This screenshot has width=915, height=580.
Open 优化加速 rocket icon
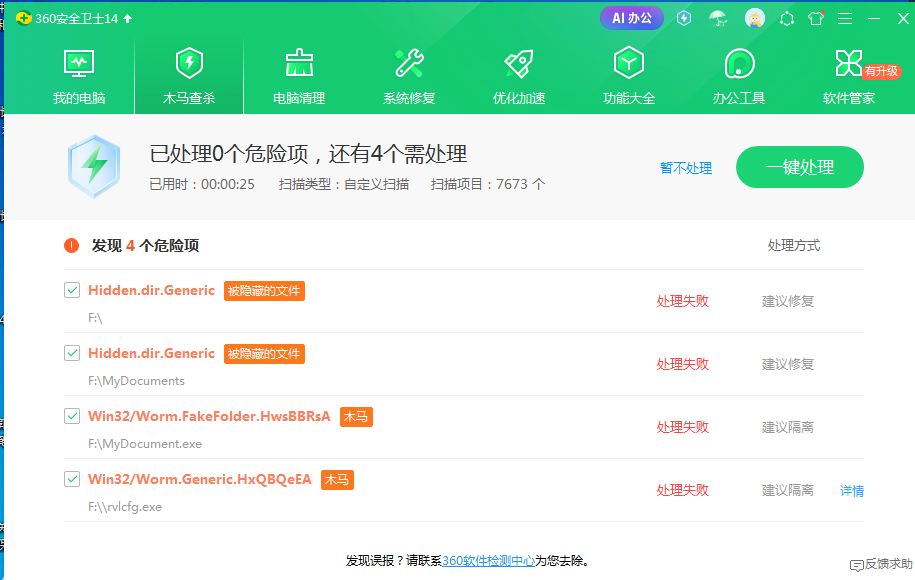tap(519, 64)
